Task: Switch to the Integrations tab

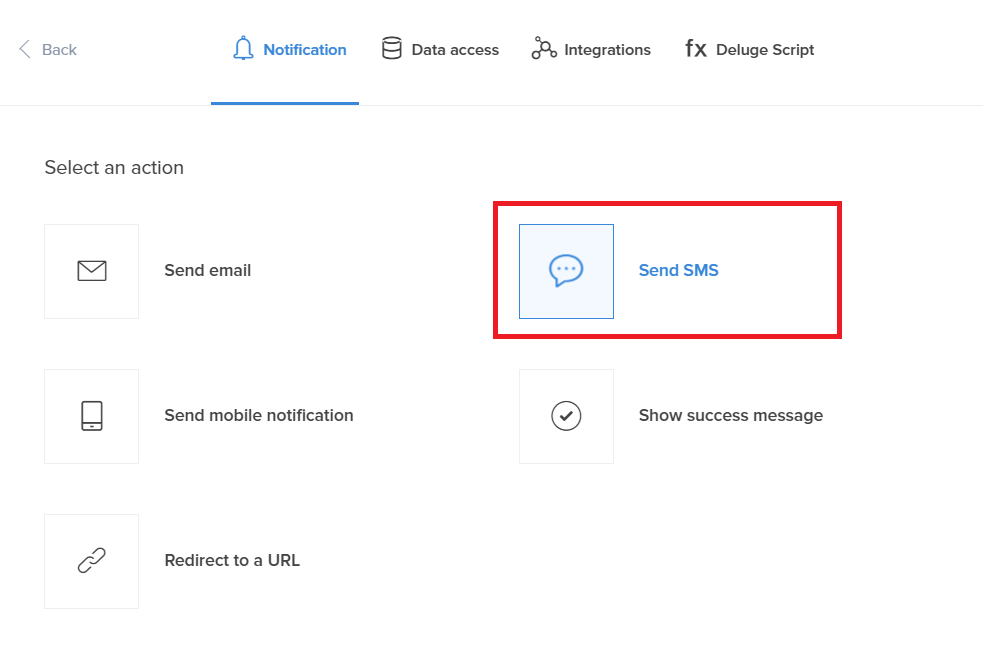Action: click(x=607, y=50)
